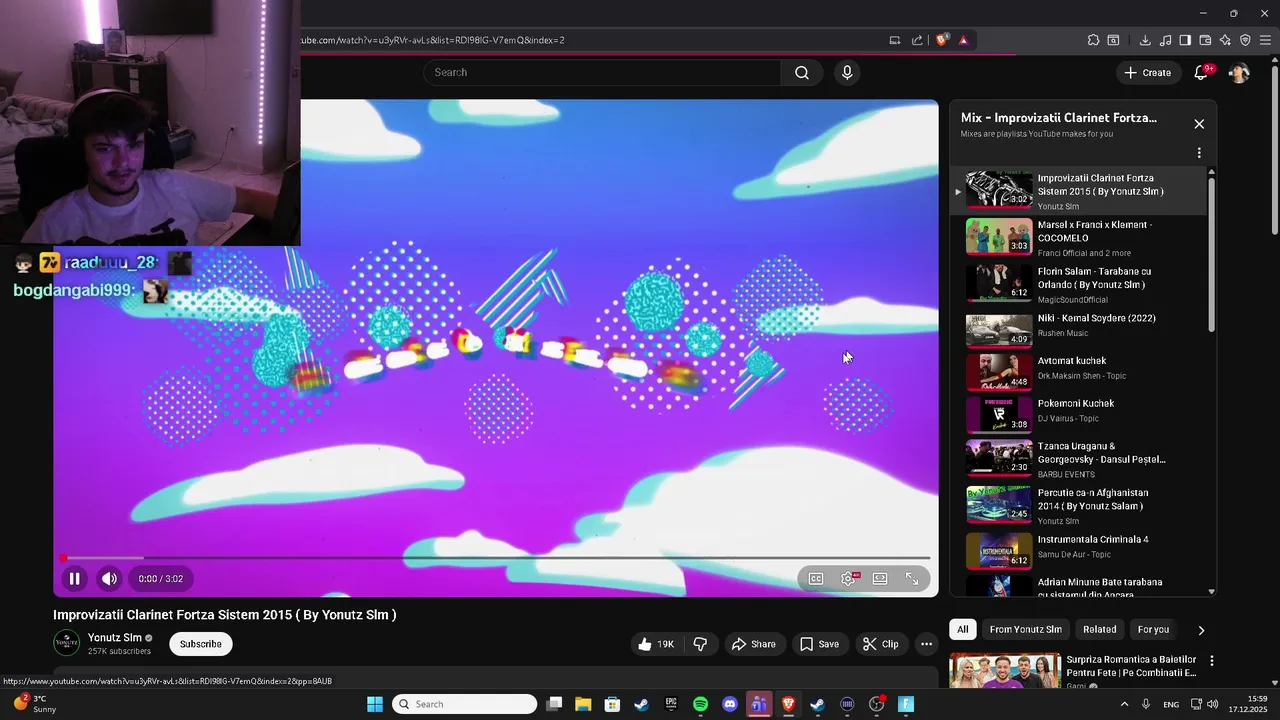Toggle closed captions on the player

coord(816,578)
